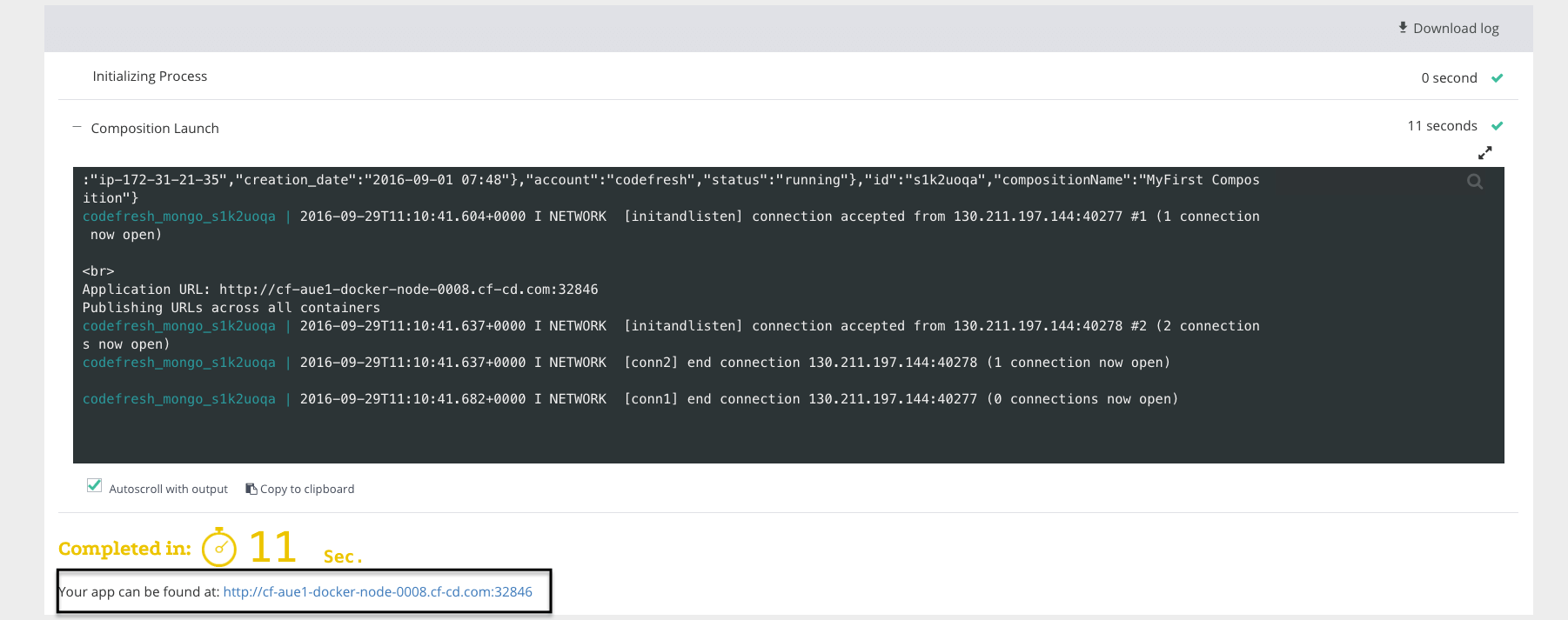
Task: Open the Download log link text
Action: (1456, 29)
